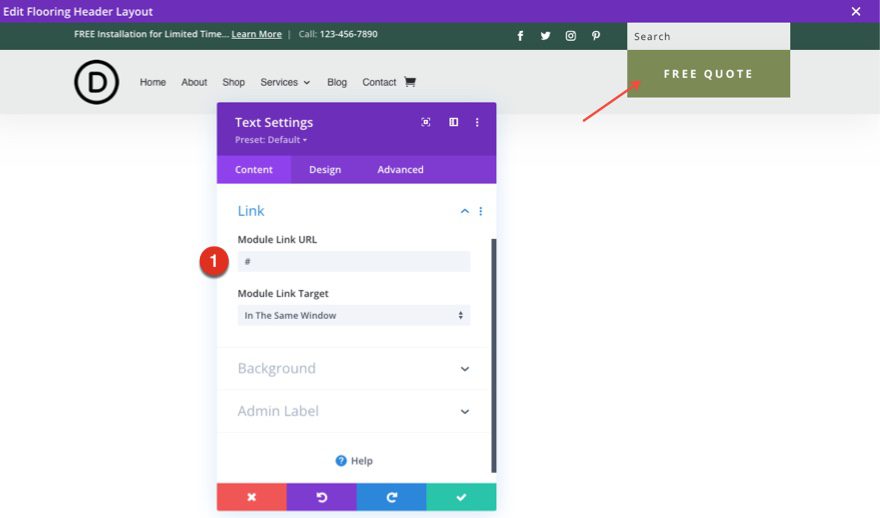Click the Facebook icon in top bar
Screen dimensions: 880x518
coord(520,36)
